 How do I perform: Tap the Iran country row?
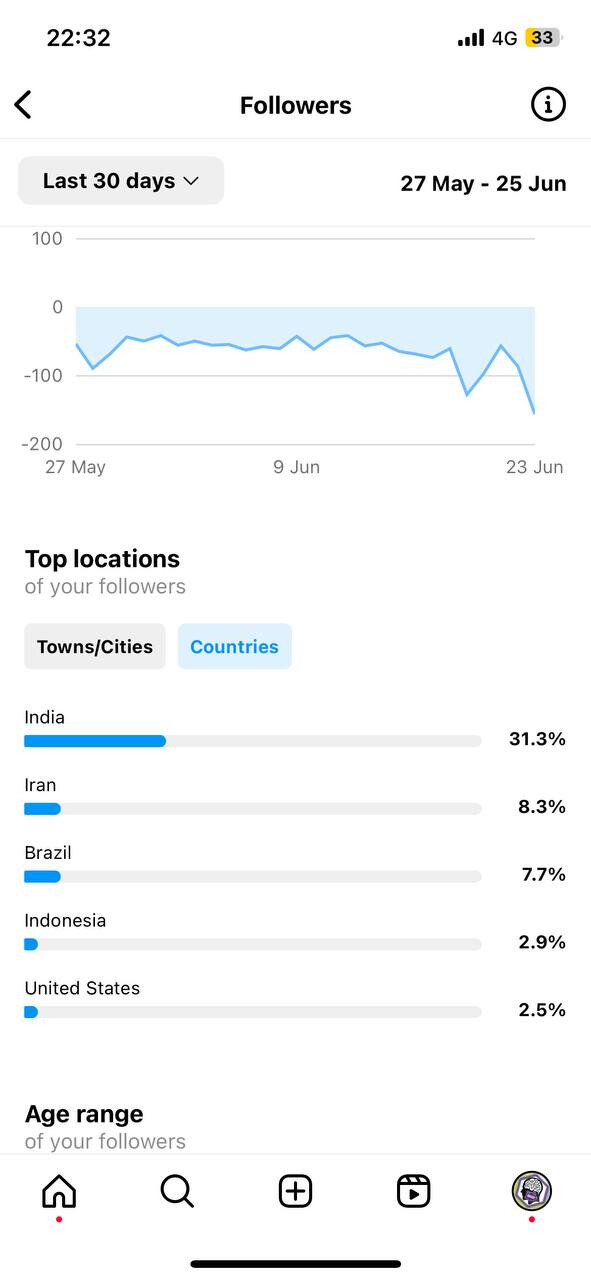pos(295,797)
